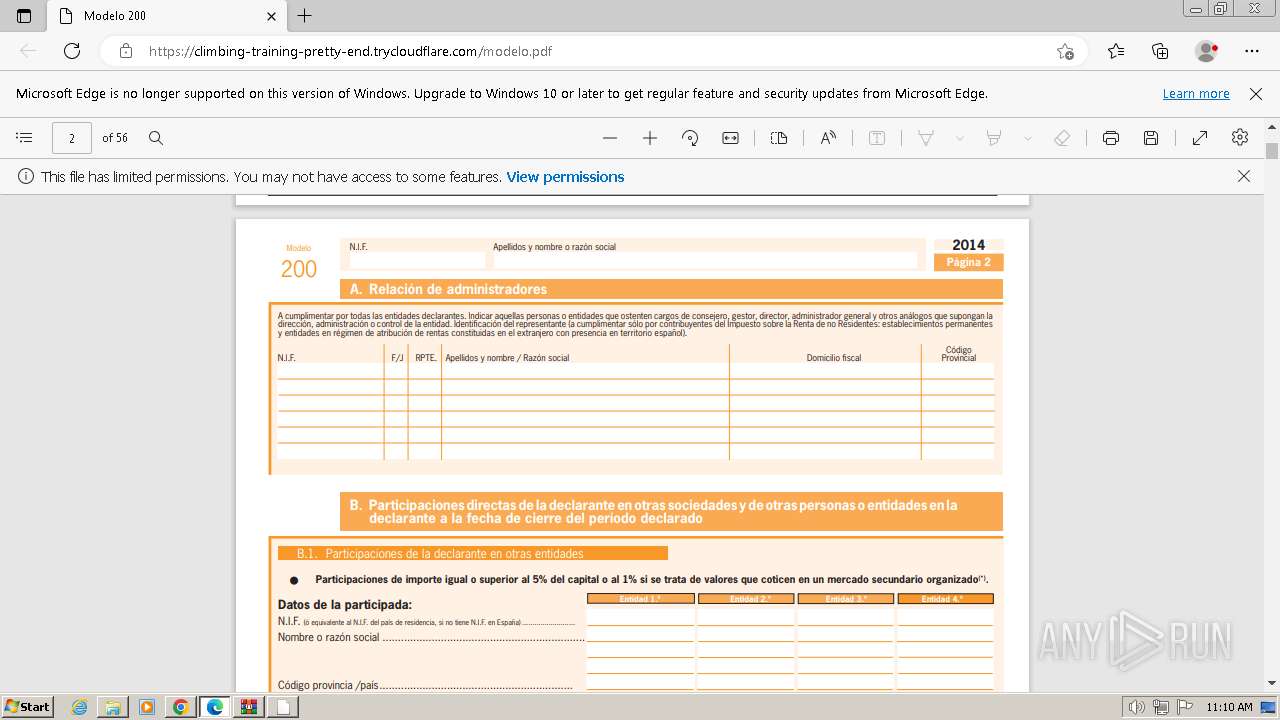Dismiss the Edge unsupported notification
1280x720 pixels.
coord(1256,94)
